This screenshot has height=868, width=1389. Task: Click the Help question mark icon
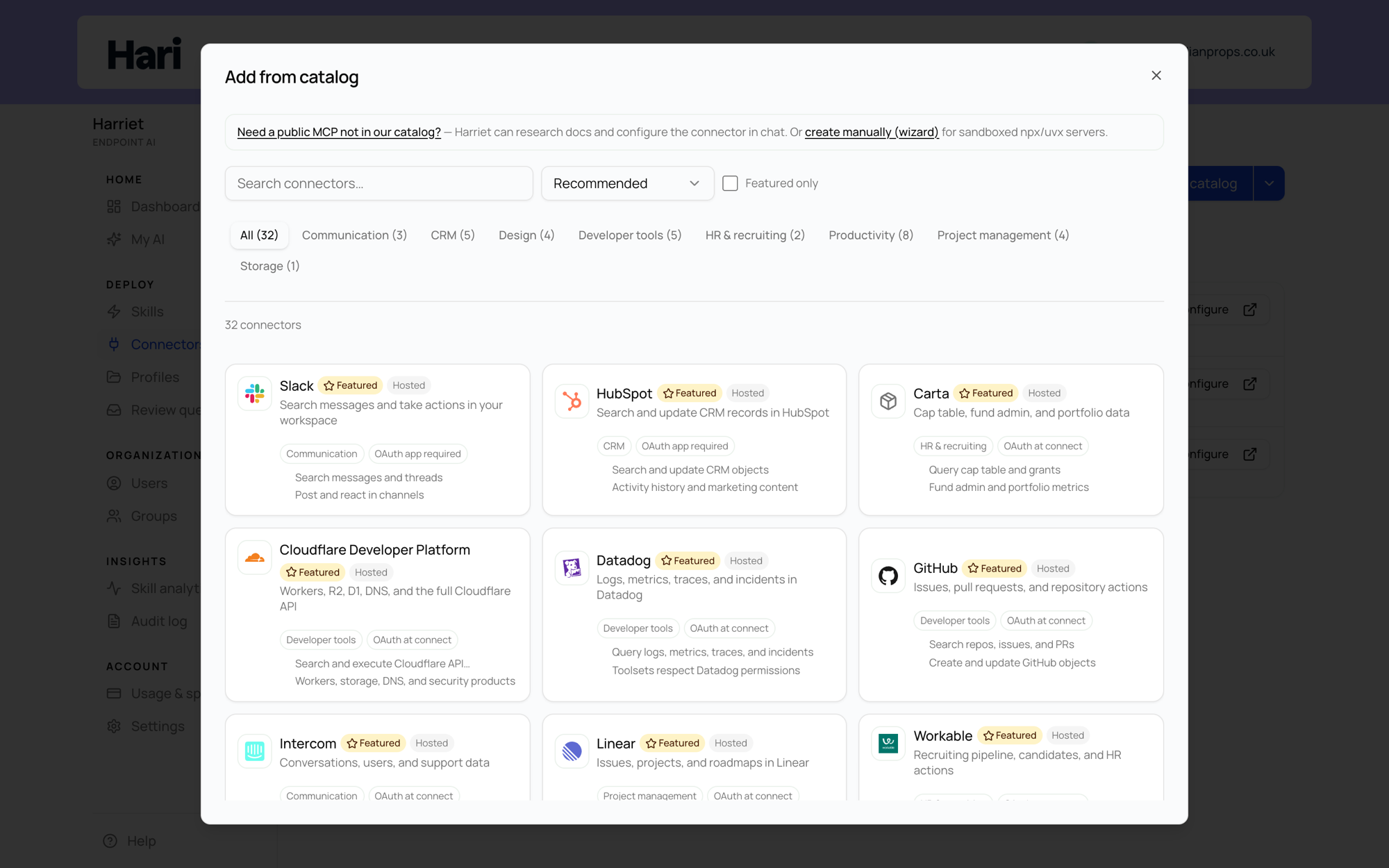point(110,841)
